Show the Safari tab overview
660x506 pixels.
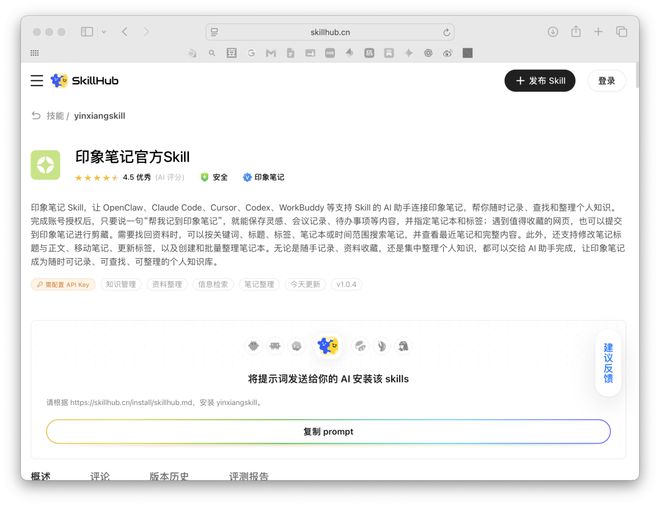pyautogui.click(x=621, y=32)
